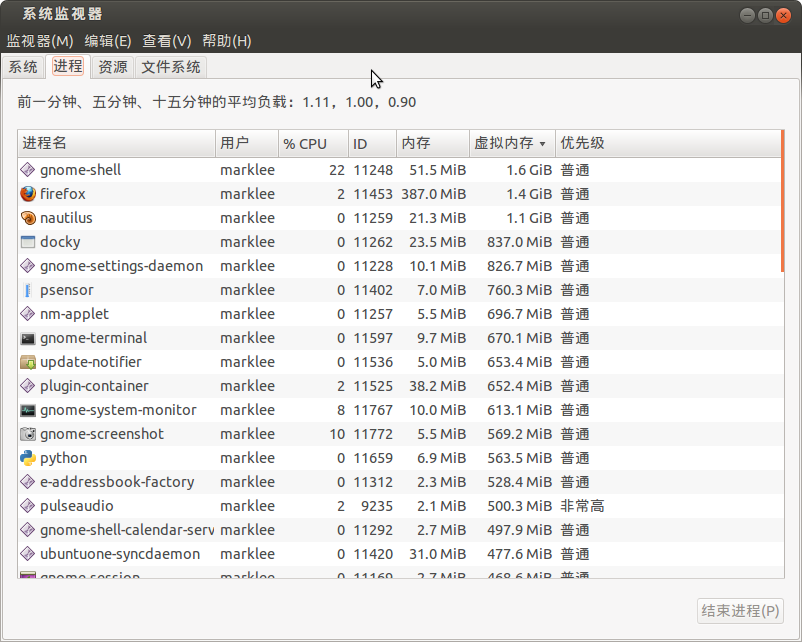802x642 pixels.
Task: Sort by 内存 column header
Action: [433, 143]
